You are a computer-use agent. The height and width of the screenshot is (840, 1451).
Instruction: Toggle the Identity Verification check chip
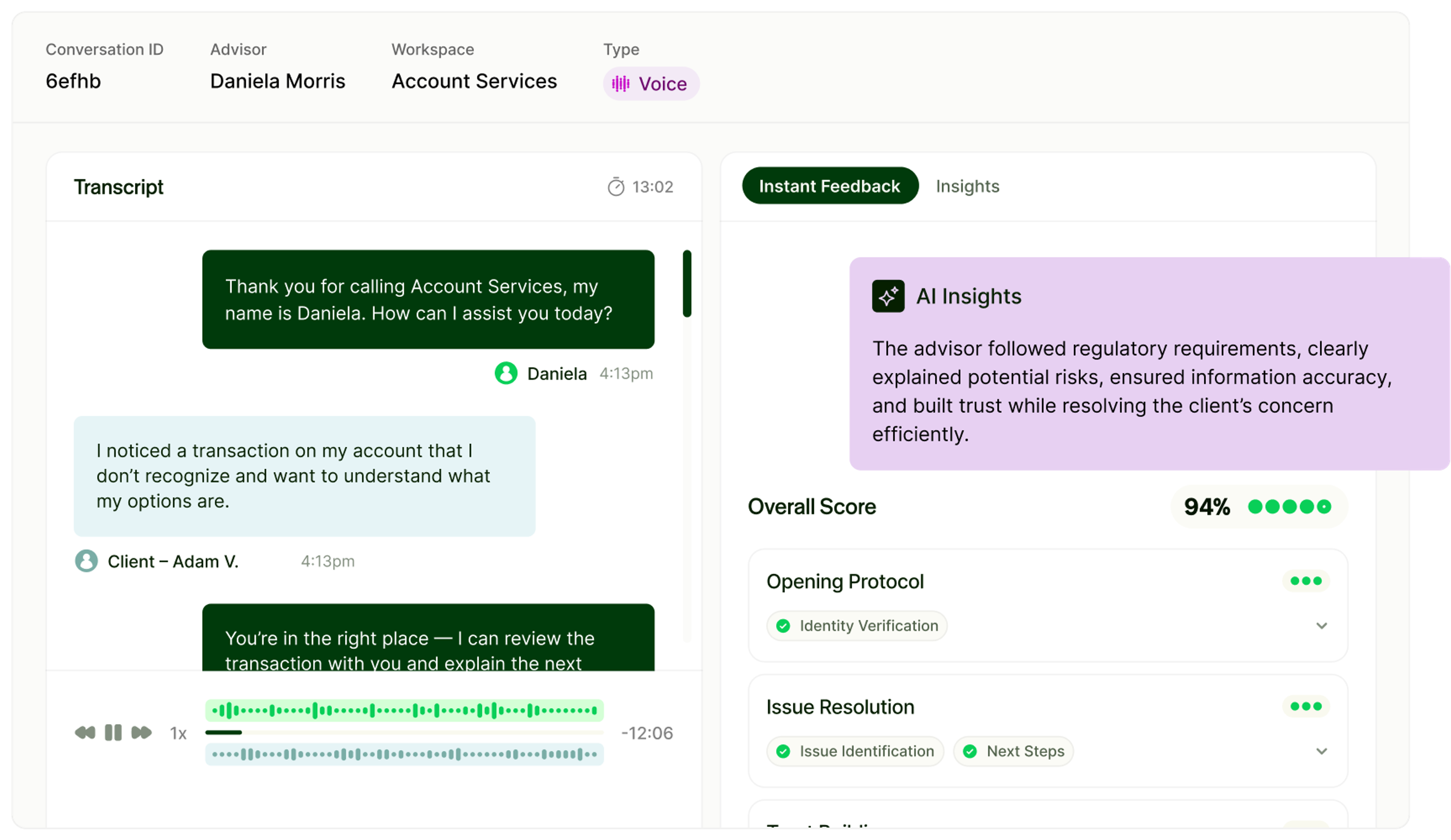pyautogui.click(x=857, y=625)
